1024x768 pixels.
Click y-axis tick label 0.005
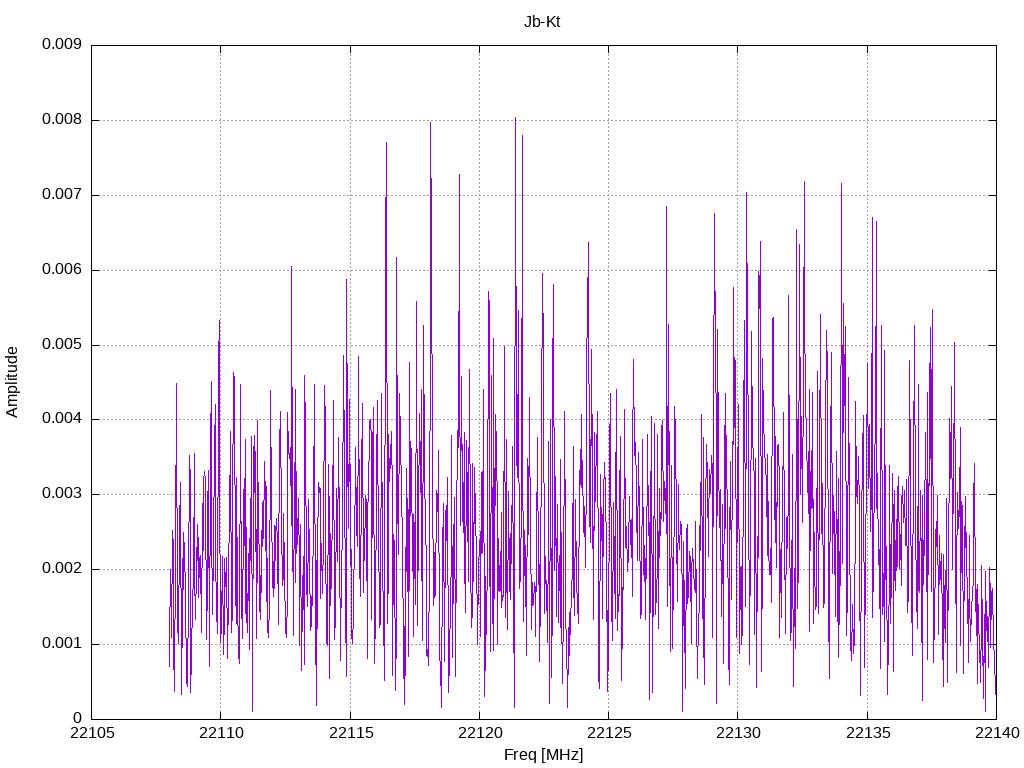[62, 344]
